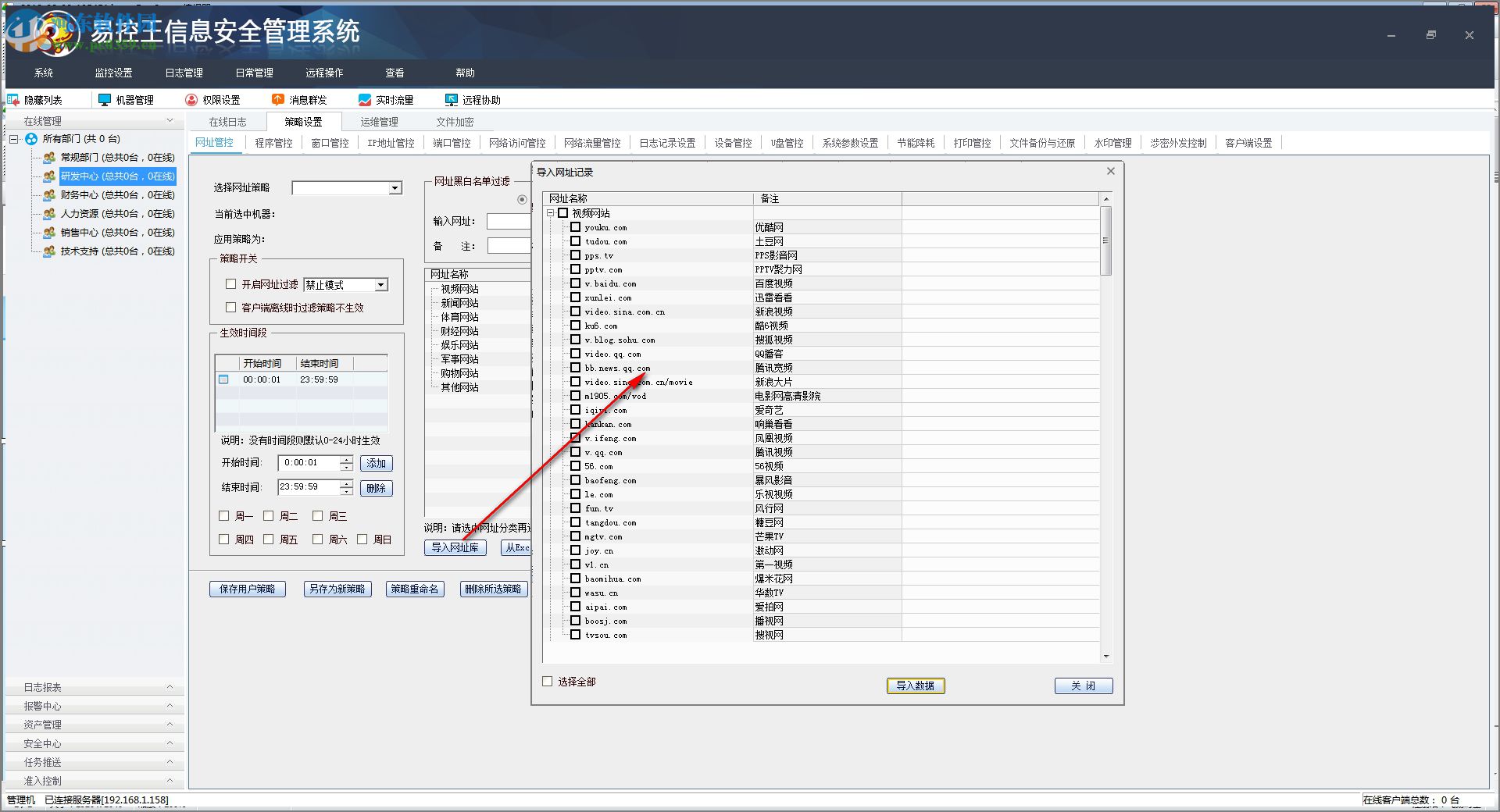Viewport: 1500px width, 812px height.
Task: Open 监控设置 menu
Action: click(114, 73)
